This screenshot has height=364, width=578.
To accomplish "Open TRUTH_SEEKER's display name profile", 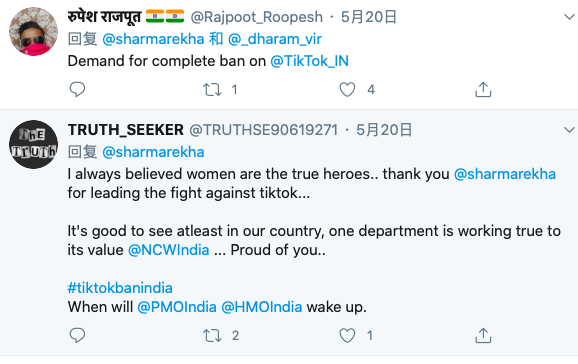I will point(126,130).
